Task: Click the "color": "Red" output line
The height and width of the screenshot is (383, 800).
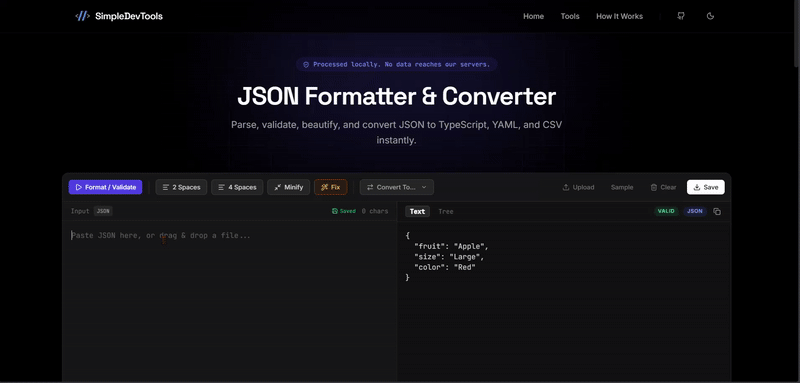Action: [444, 267]
